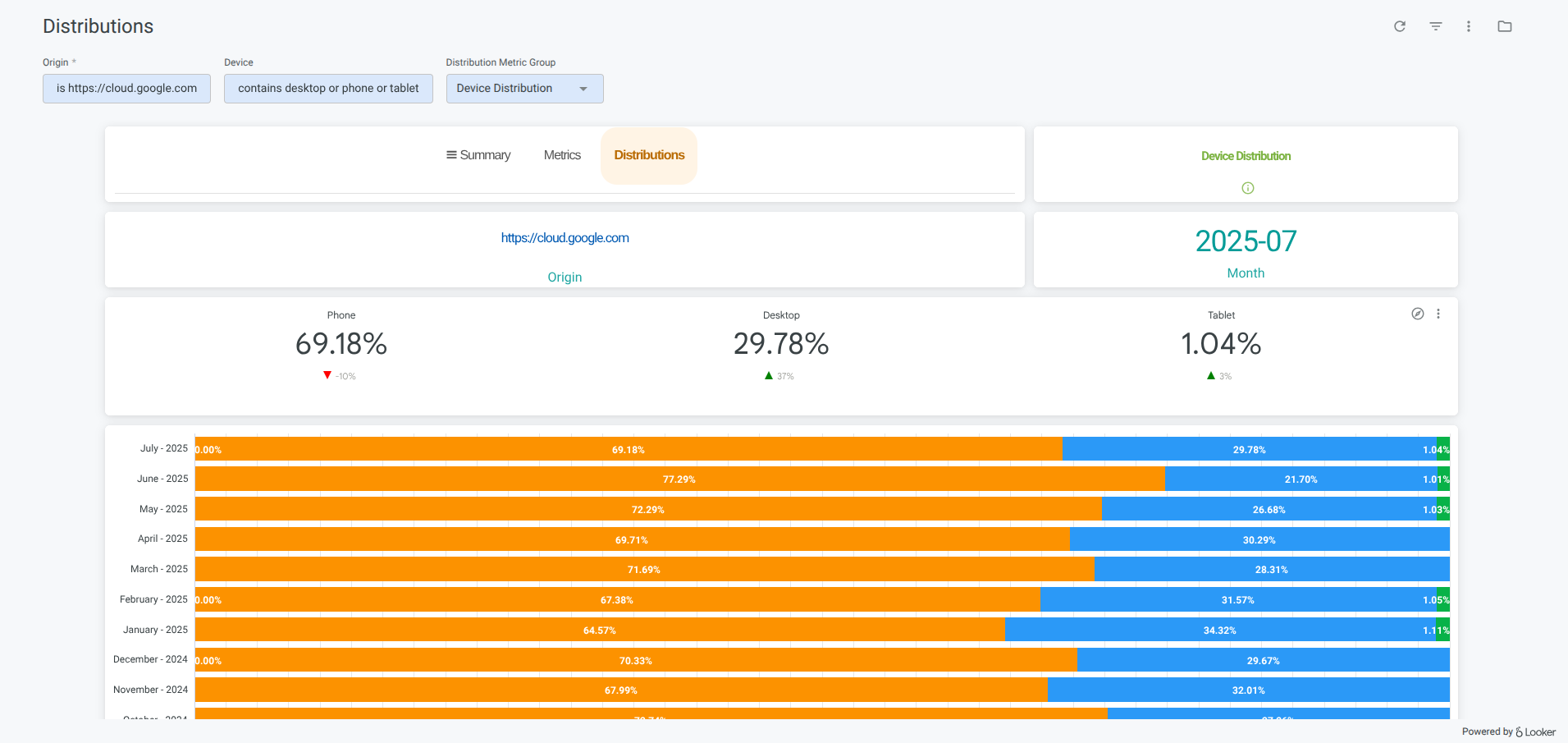Click the November 2024 blue 32.01% bar
The height and width of the screenshot is (743, 1568).
[x=1249, y=690]
